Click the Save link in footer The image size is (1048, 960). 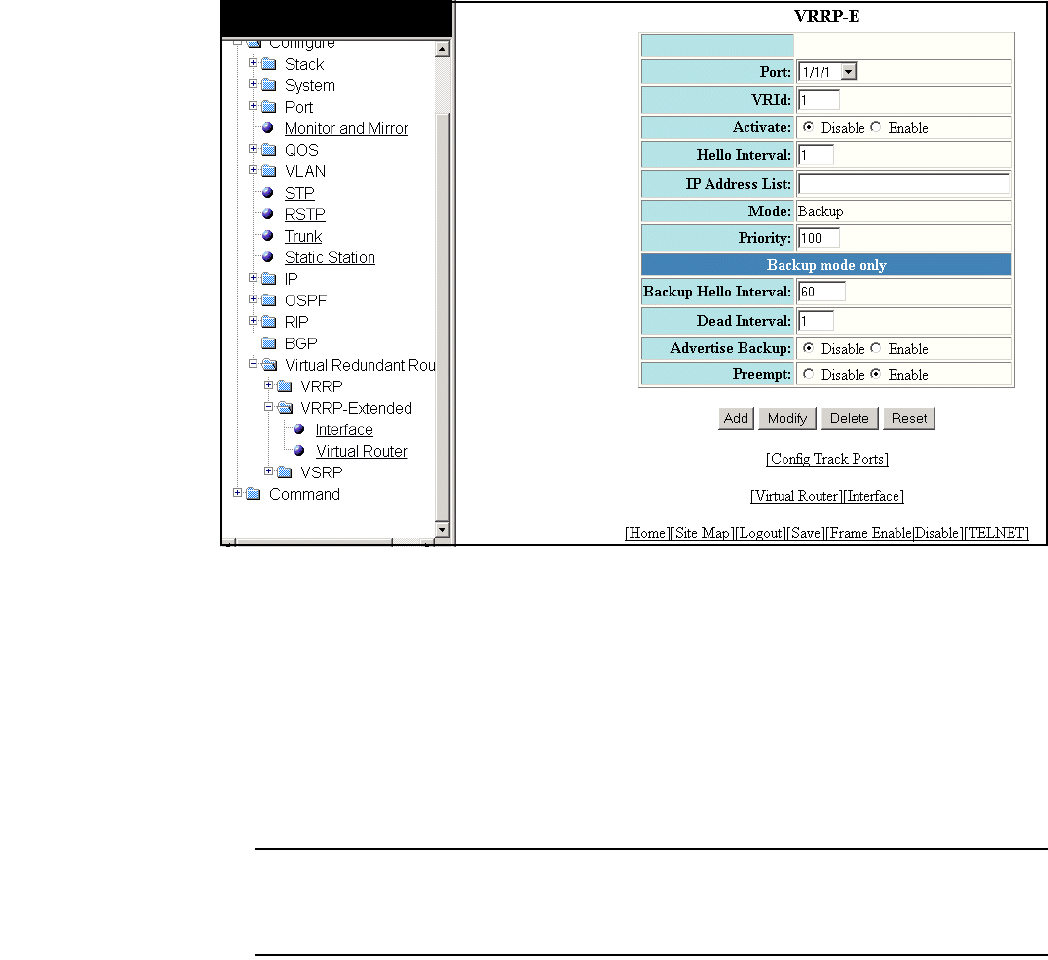click(x=805, y=533)
